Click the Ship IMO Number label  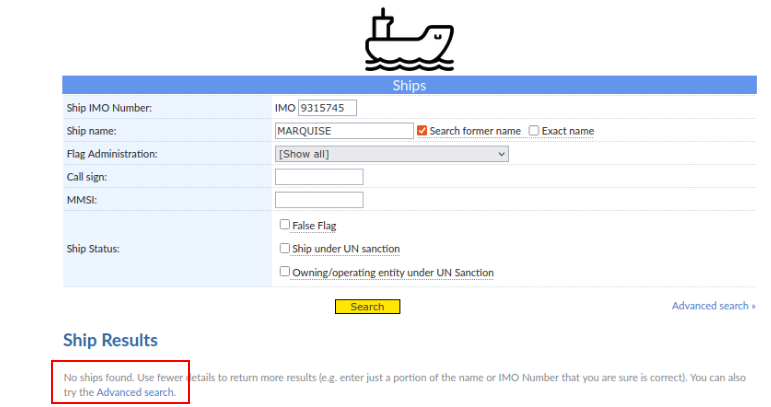click(109, 108)
